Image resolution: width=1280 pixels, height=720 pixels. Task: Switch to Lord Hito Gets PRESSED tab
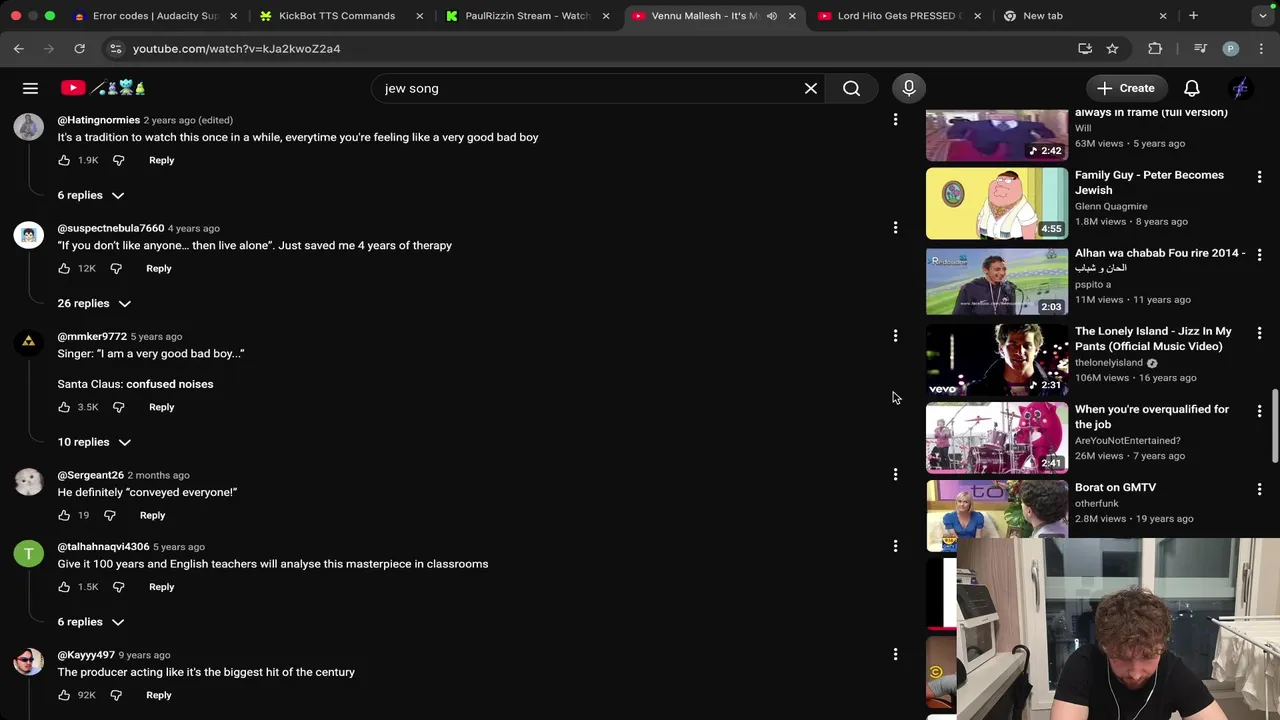[x=900, y=16]
